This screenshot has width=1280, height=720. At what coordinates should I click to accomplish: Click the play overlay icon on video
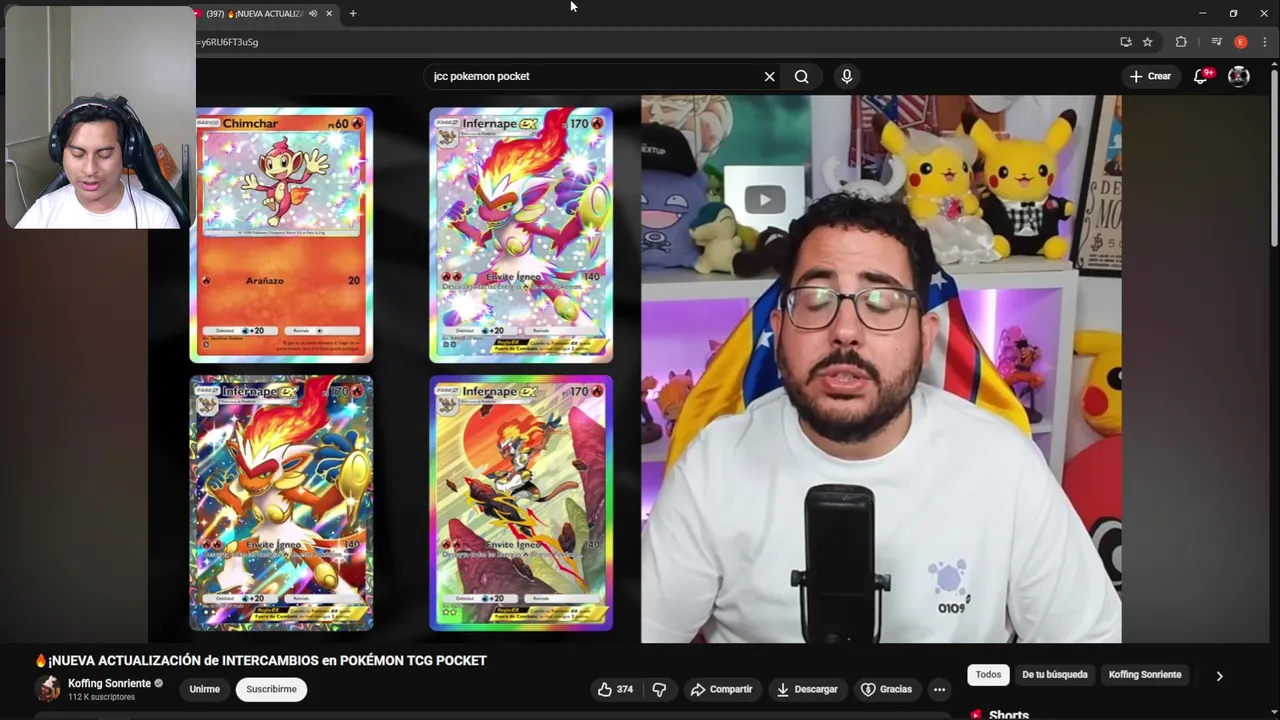click(x=765, y=199)
